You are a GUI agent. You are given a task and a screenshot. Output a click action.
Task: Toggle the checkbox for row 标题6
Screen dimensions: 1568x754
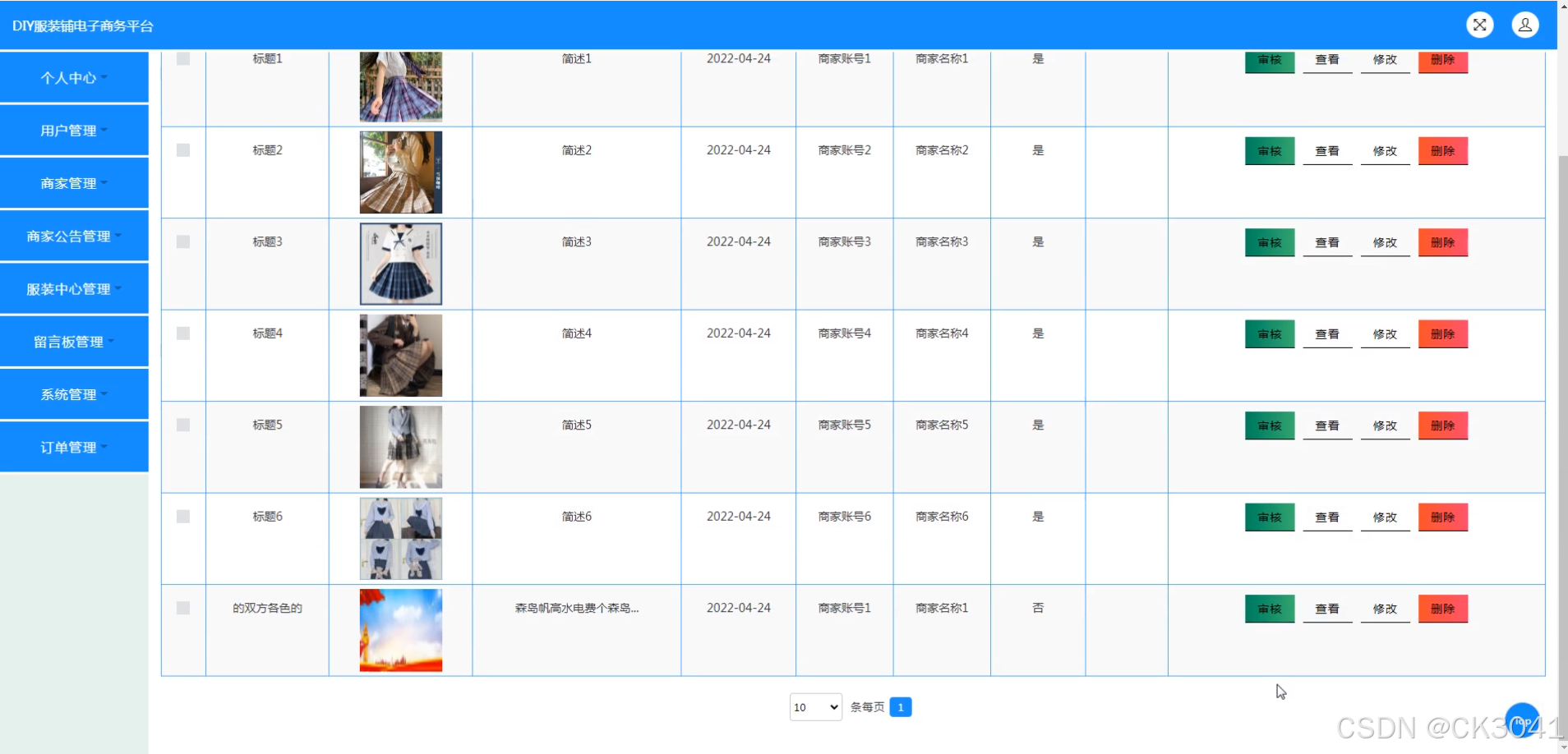(183, 517)
